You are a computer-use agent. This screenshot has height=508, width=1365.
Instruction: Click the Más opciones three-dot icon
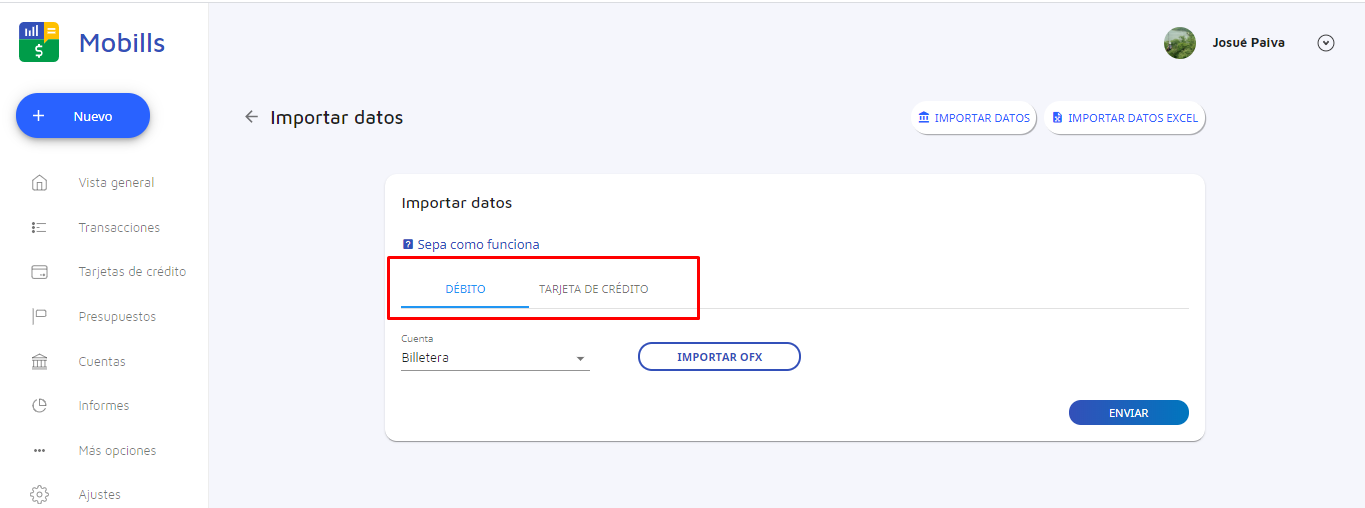click(x=40, y=451)
